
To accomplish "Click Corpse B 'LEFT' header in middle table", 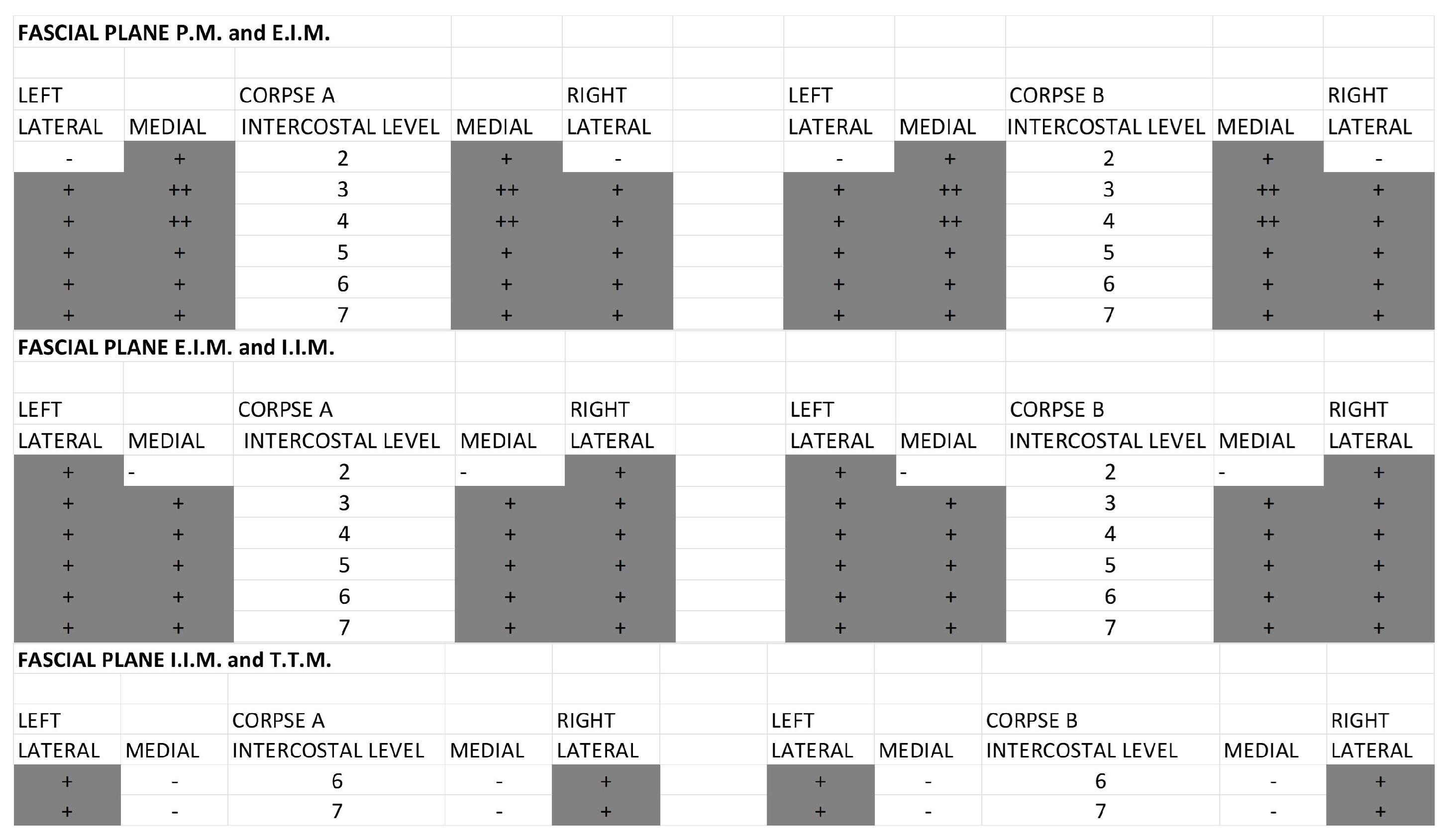I will click(812, 409).
